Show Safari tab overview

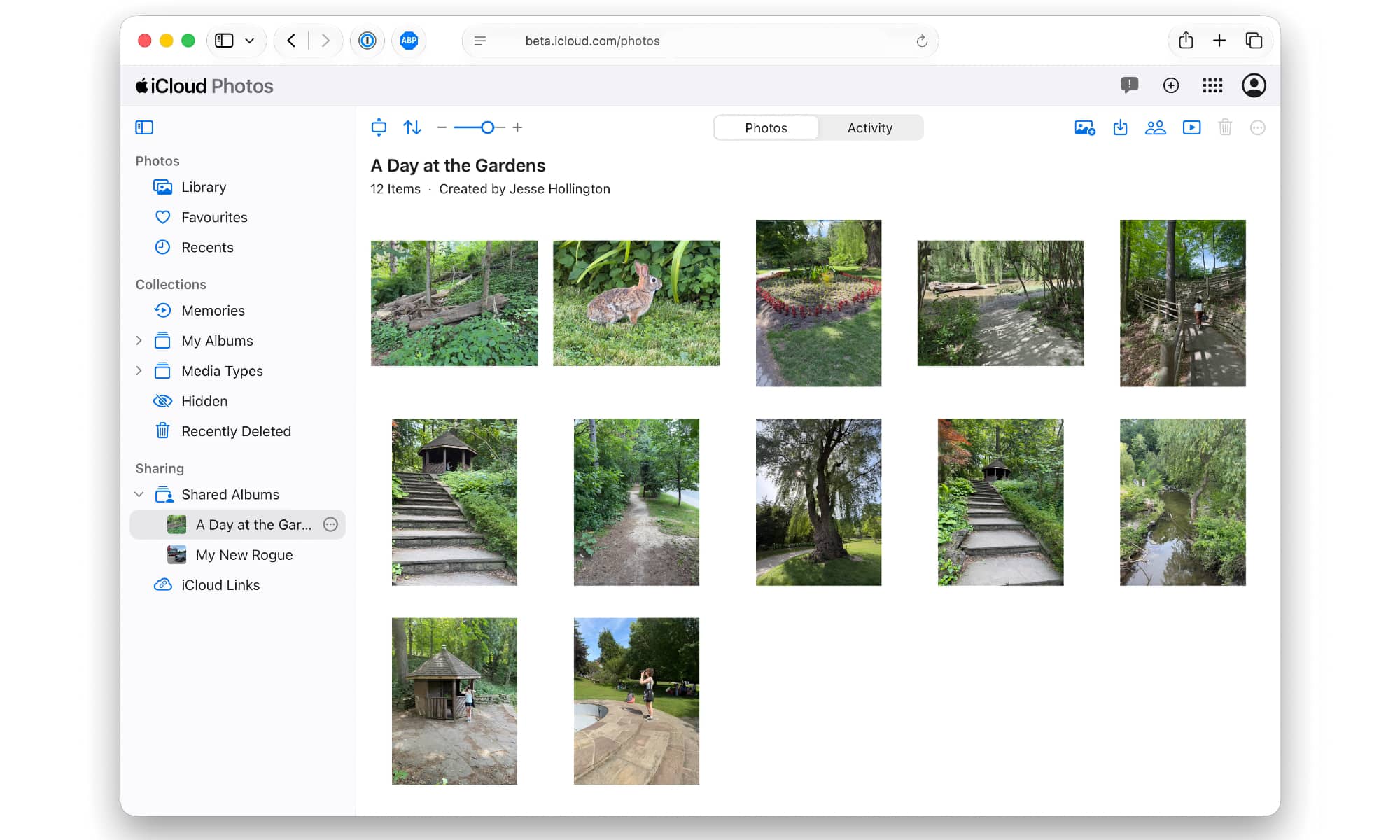(x=1254, y=41)
